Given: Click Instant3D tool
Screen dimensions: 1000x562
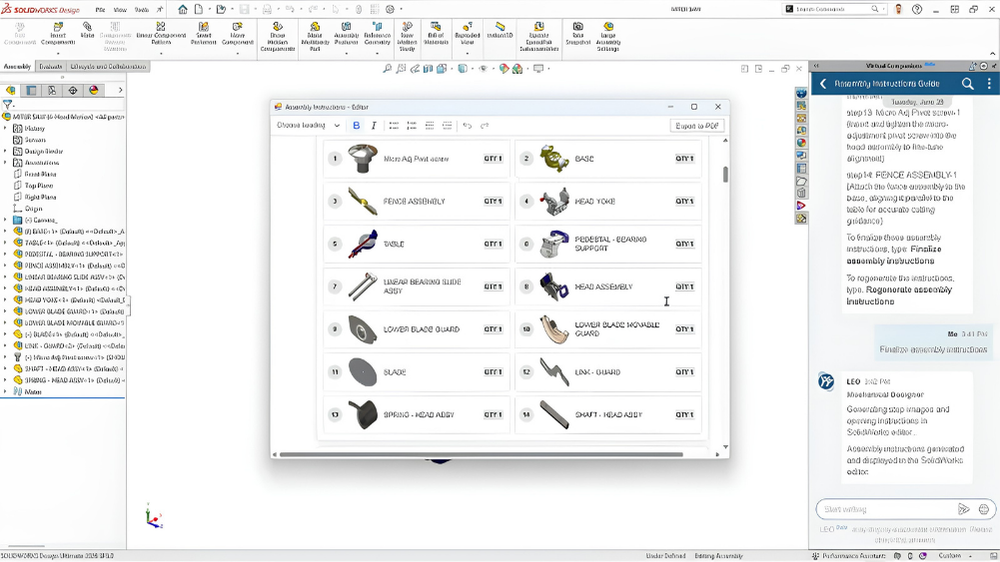Looking at the screenshot, I should point(500,30).
